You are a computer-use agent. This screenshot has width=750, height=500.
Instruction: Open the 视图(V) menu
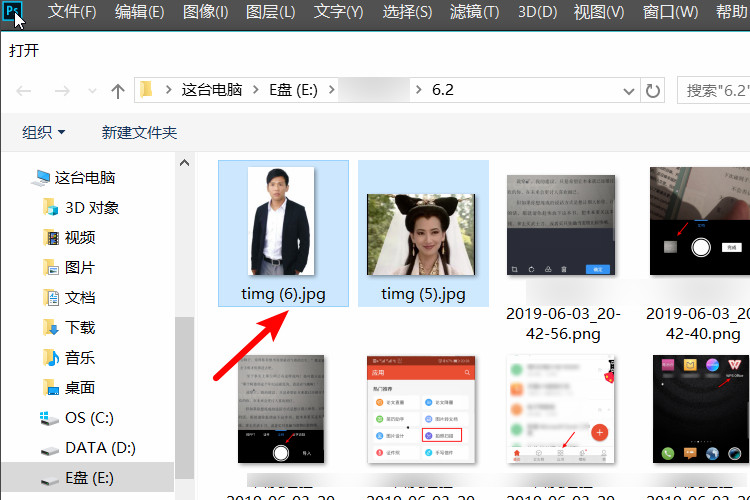[x=599, y=11]
